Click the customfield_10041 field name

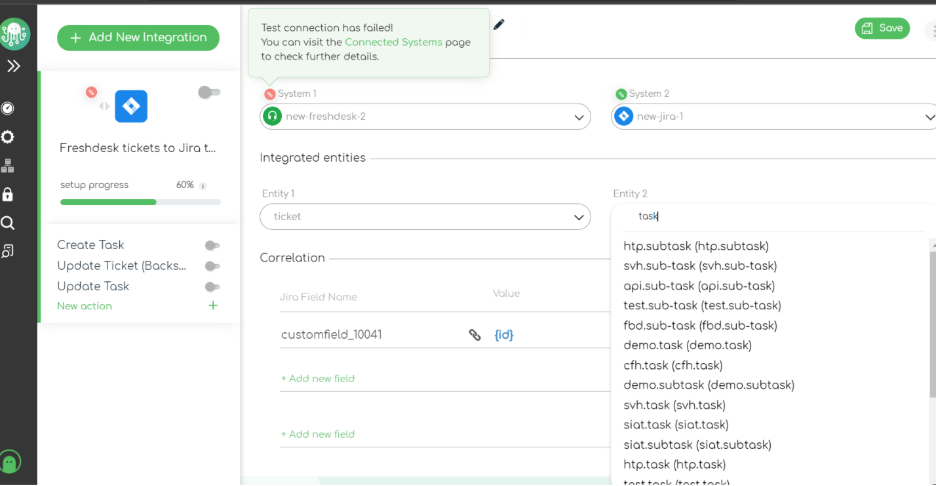[331, 335]
